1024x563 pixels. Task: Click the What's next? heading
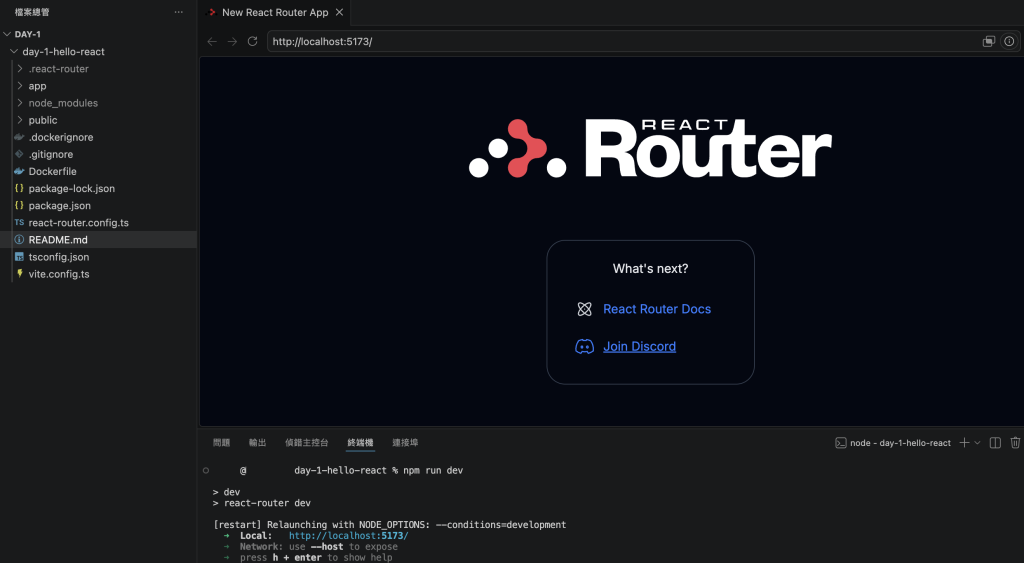650,268
